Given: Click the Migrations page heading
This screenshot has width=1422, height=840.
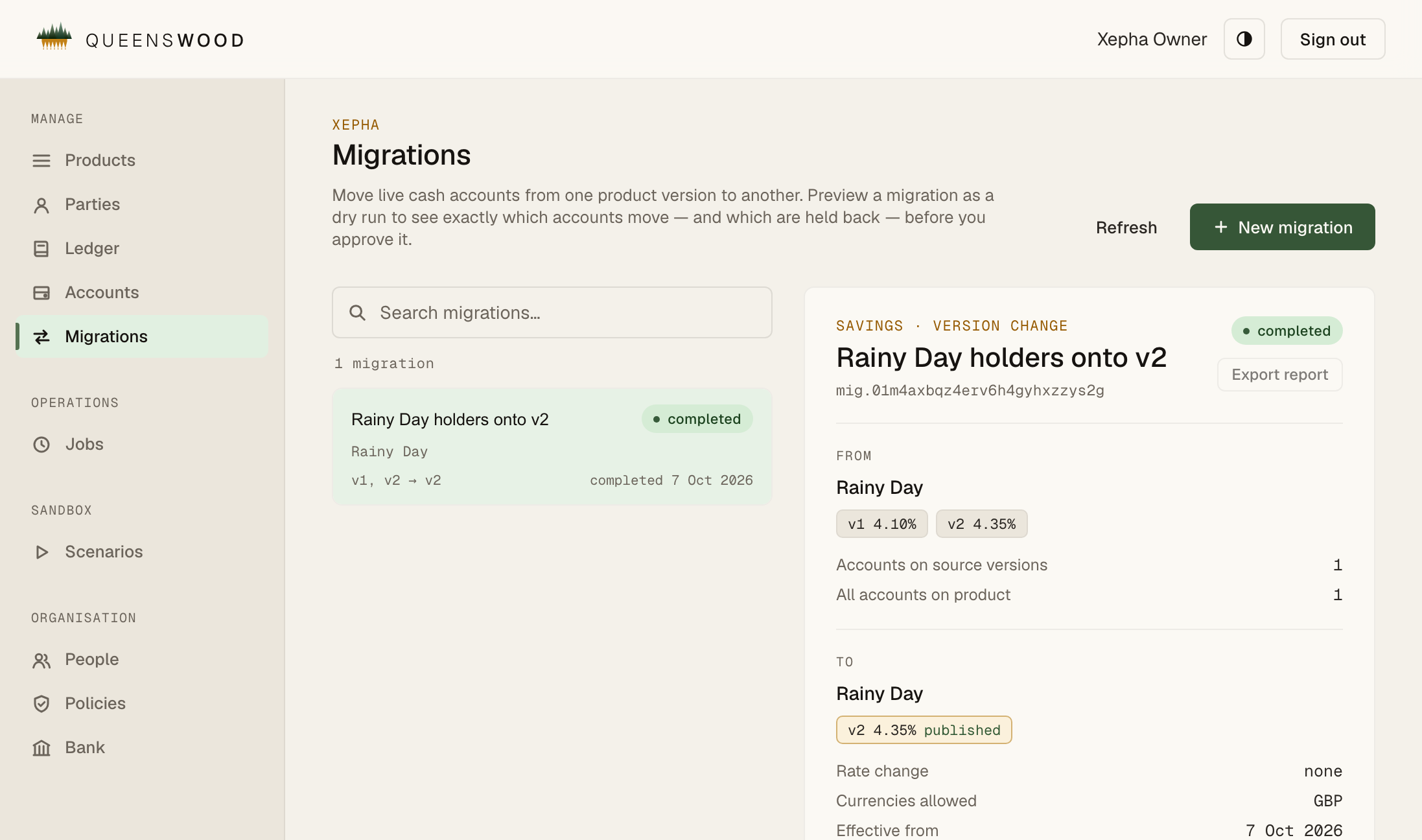Looking at the screenshot, I should 401,155.
